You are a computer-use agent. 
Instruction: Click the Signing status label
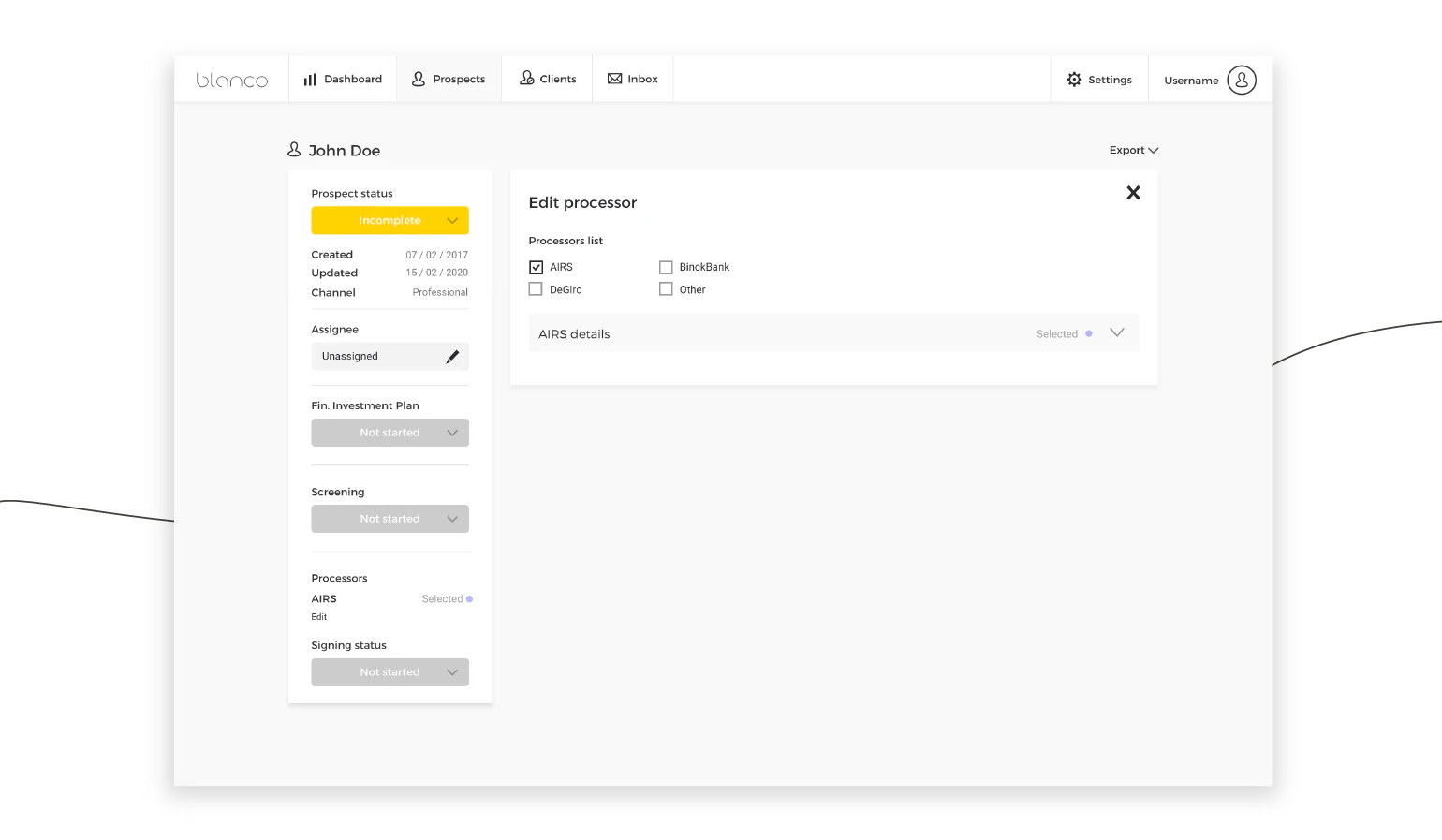coord(348,645)
